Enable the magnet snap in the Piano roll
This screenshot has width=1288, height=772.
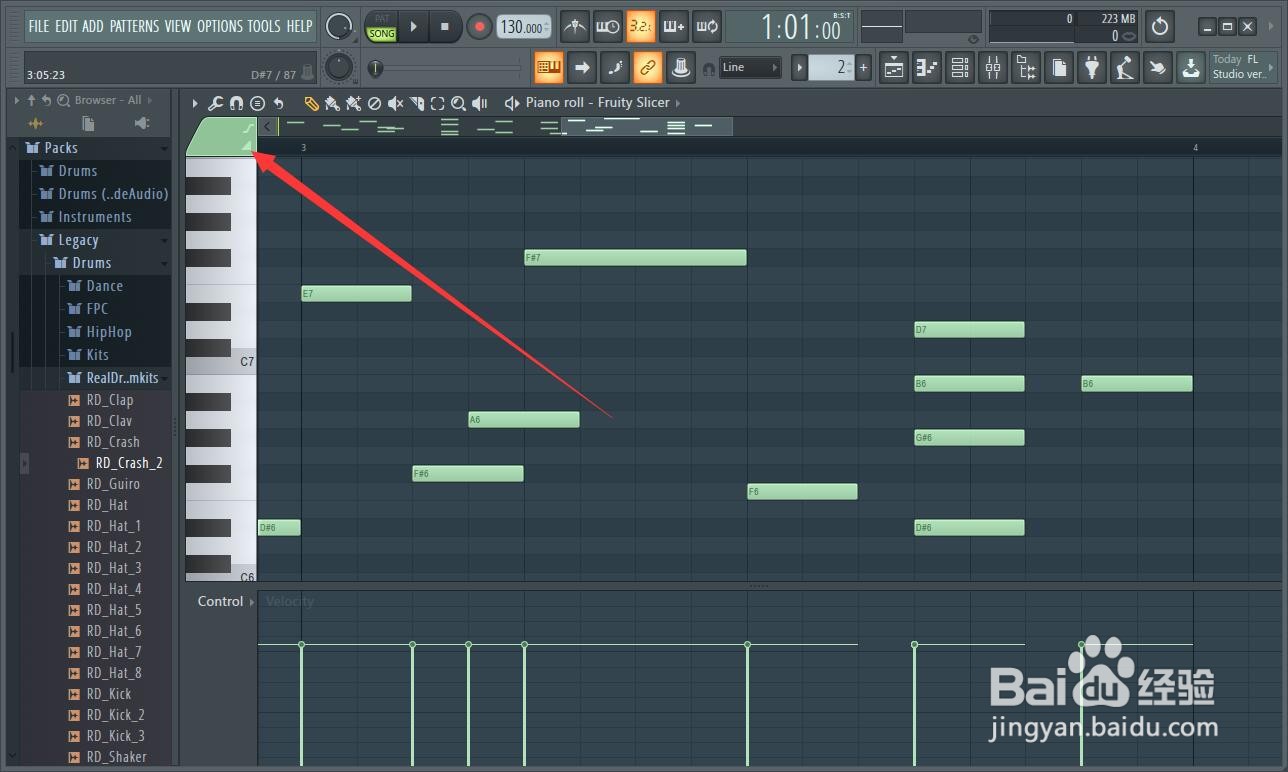click(236, 103)
